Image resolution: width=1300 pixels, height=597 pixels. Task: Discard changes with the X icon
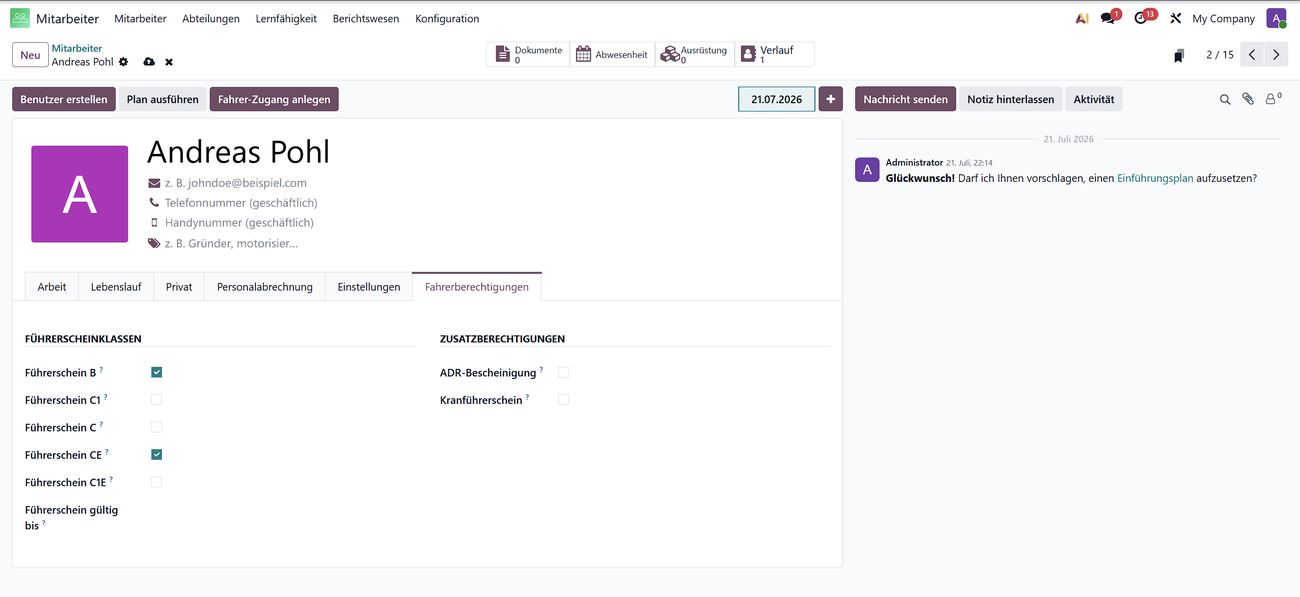pyautogui.click(x=169, y=62)
